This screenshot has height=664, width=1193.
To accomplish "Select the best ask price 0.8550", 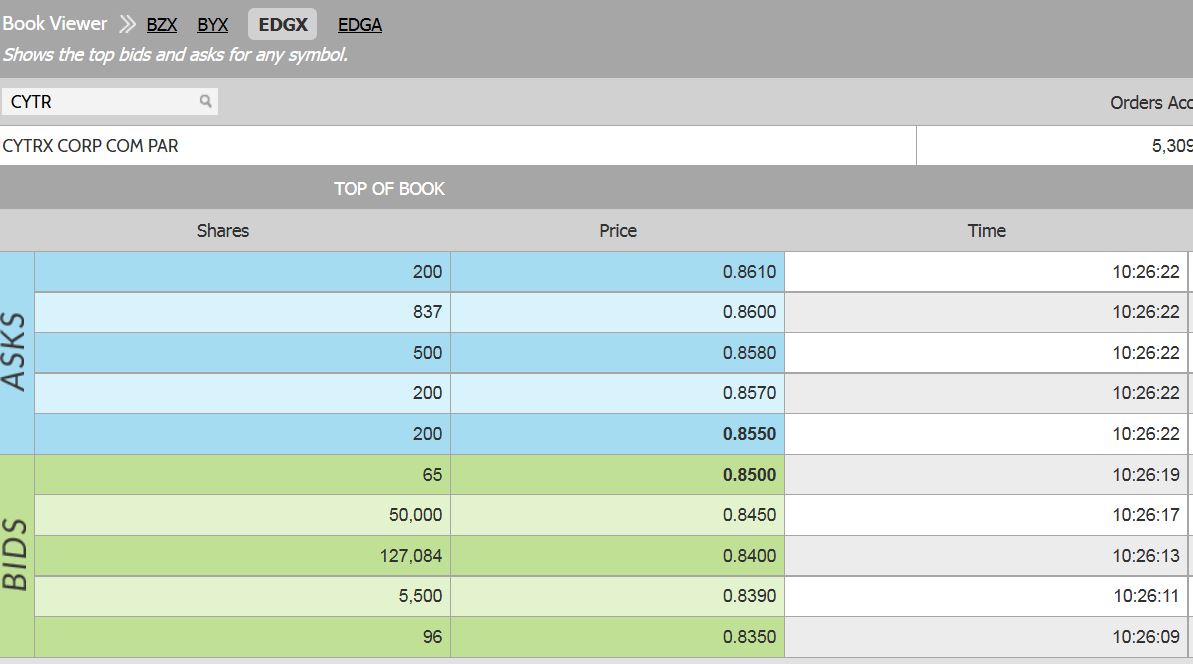I will click(x=749, y=434).
